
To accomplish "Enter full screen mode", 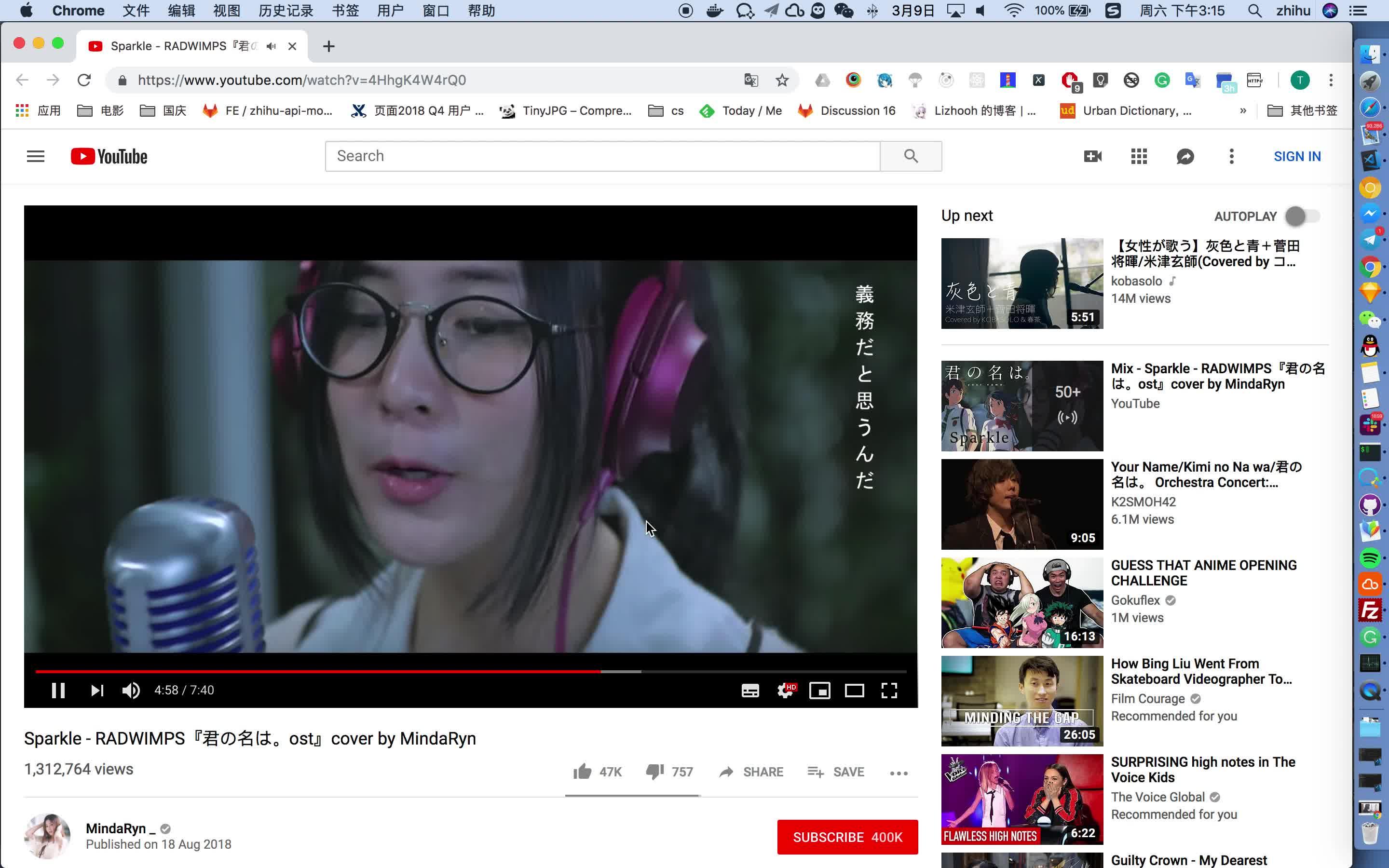I will pos(889,690).
